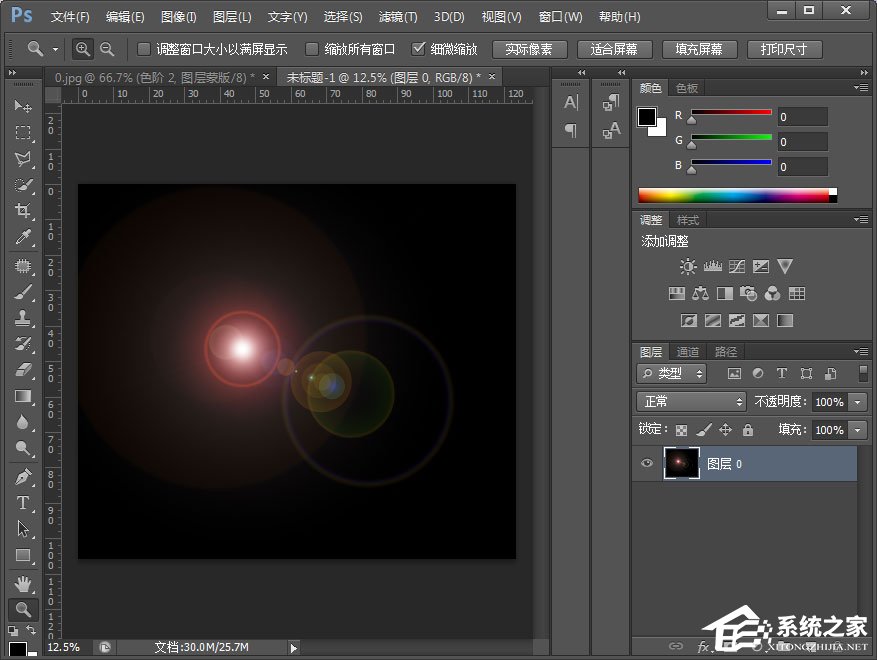Select the Brush tool

(x=23, y=293)
